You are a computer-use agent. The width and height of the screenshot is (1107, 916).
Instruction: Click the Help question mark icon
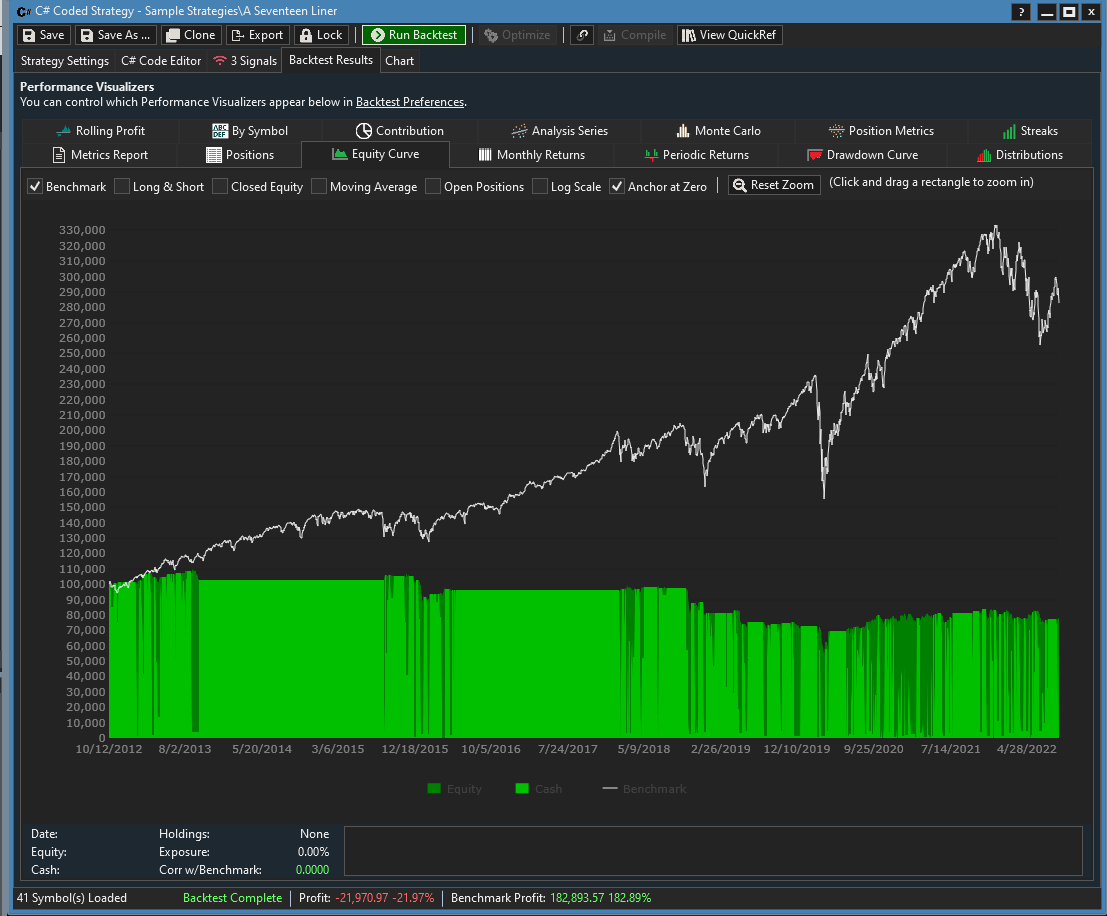pyautogui.click(x=1019, y=12)
